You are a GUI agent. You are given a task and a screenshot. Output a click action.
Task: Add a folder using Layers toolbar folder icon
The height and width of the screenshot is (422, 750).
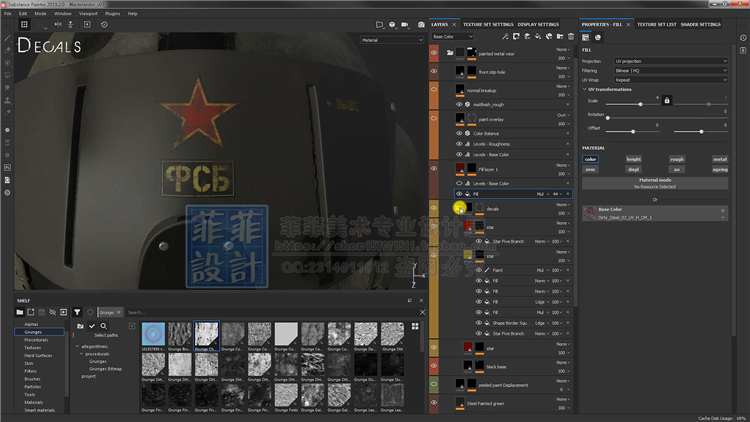(x=560, y=36)
